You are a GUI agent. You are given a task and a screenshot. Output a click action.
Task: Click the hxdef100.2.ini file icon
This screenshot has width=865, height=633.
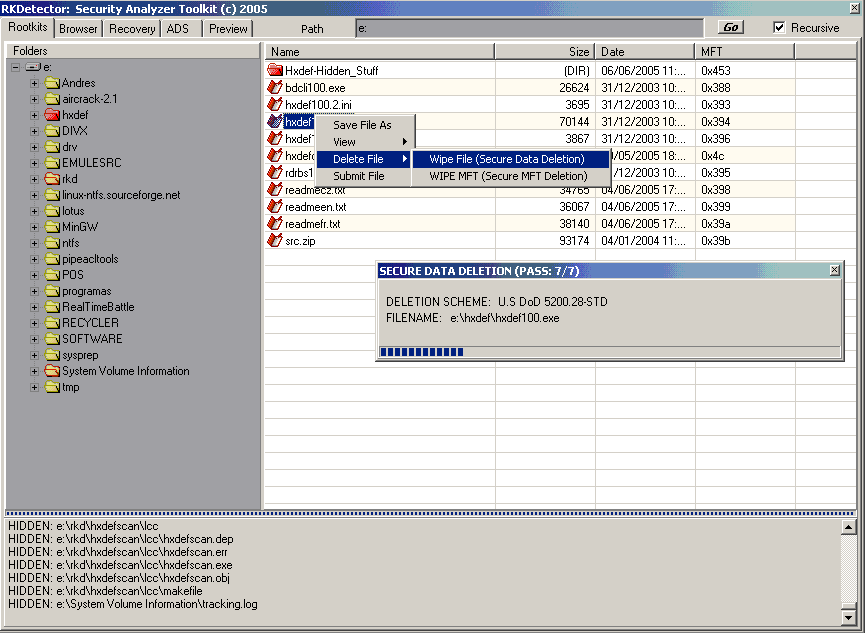pyautogui.click(x=275, y=105)
